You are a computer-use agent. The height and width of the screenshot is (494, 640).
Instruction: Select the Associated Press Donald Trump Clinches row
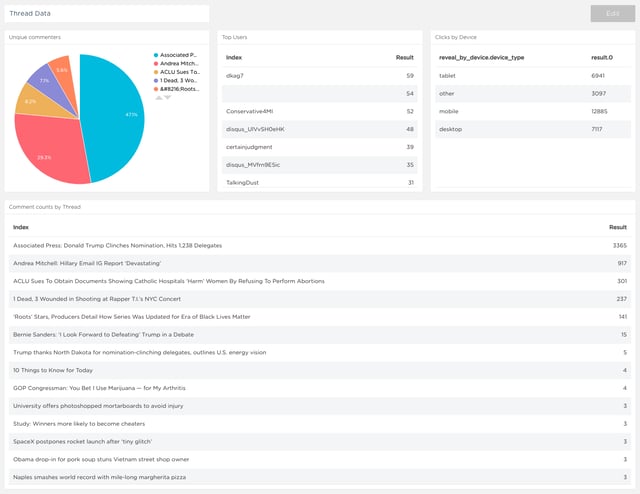(x=320, y=245)
